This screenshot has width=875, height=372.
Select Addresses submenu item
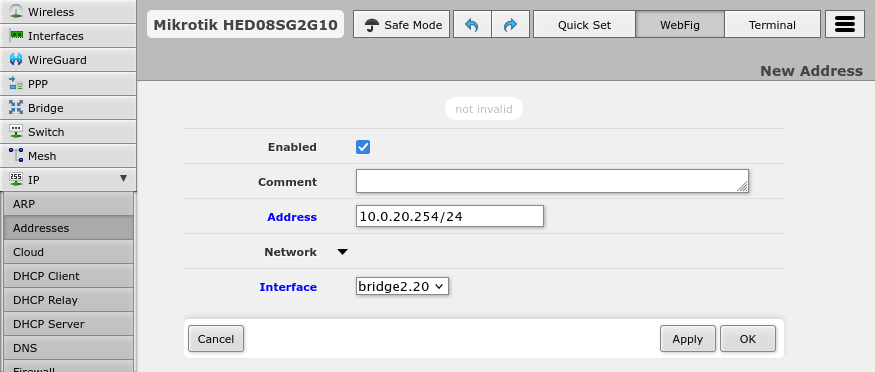coord(68,228)
